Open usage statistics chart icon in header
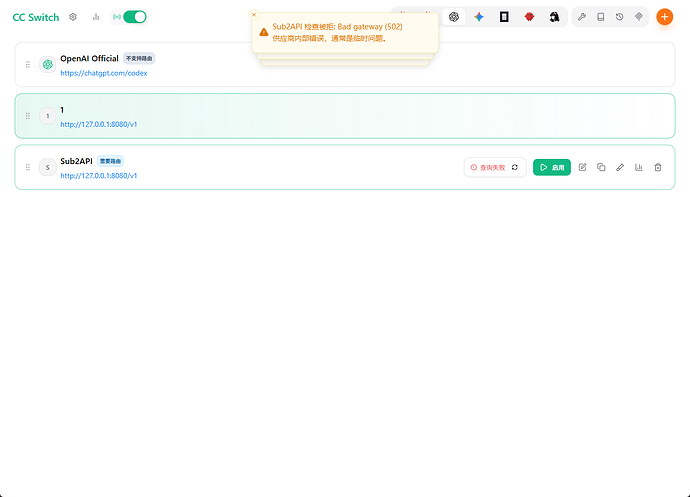Image resolution: width=690 pixels, height=497 pixels. tap(96, 17)
